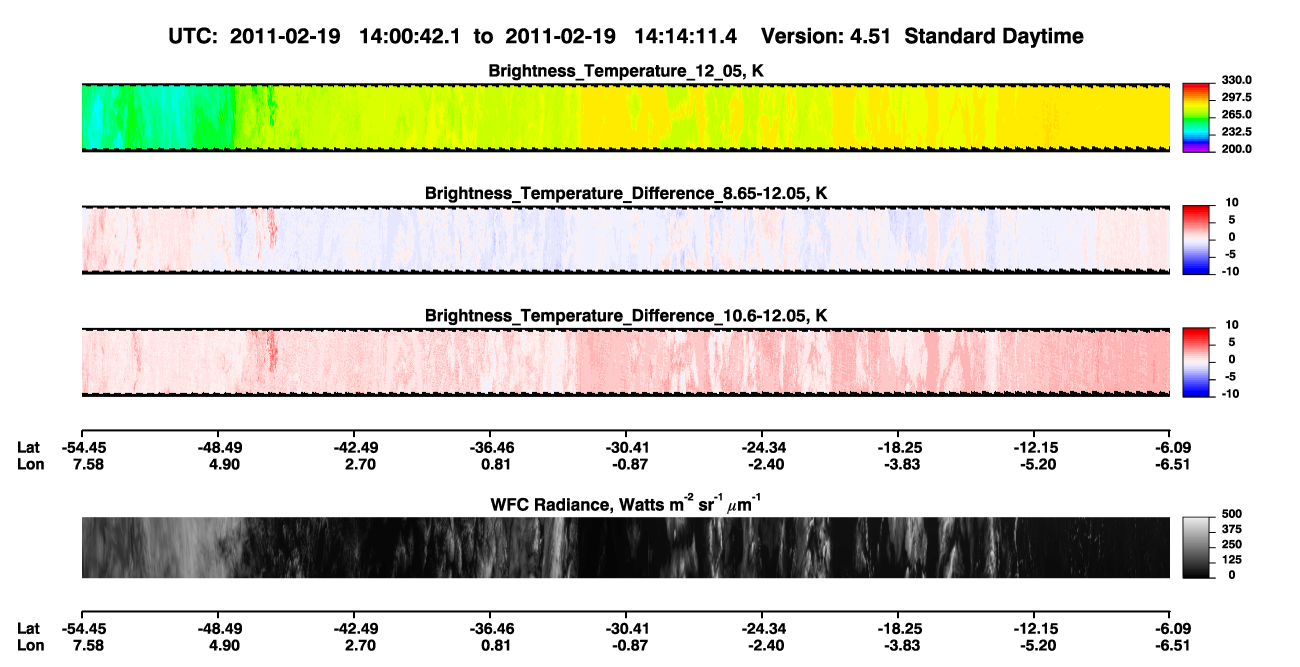
Task: Click the red-blue color bar beside the 10.6-12.05 panel
Action: click(1197, 362)
